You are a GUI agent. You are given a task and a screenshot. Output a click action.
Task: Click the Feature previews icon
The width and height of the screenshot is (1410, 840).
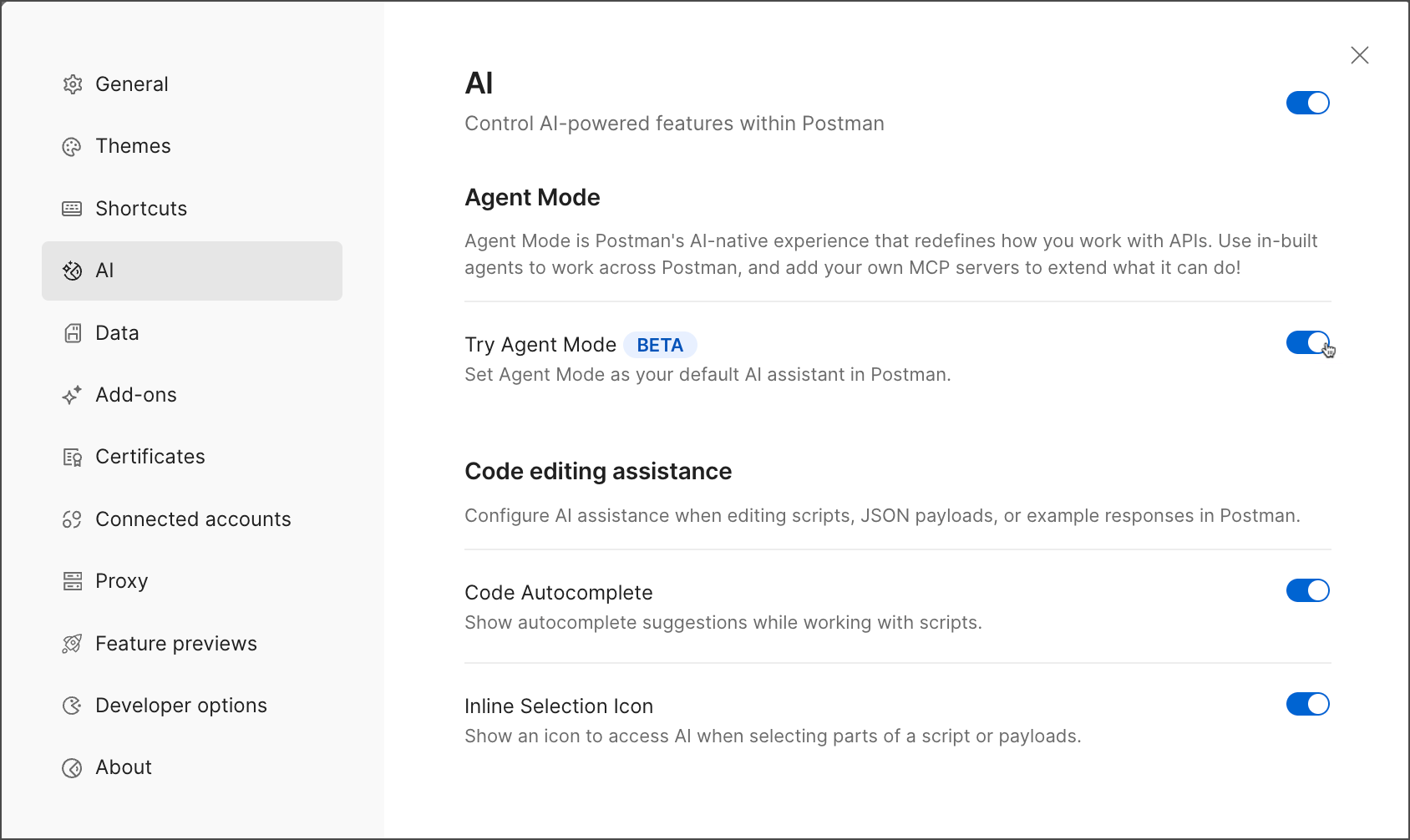point(73,643)
